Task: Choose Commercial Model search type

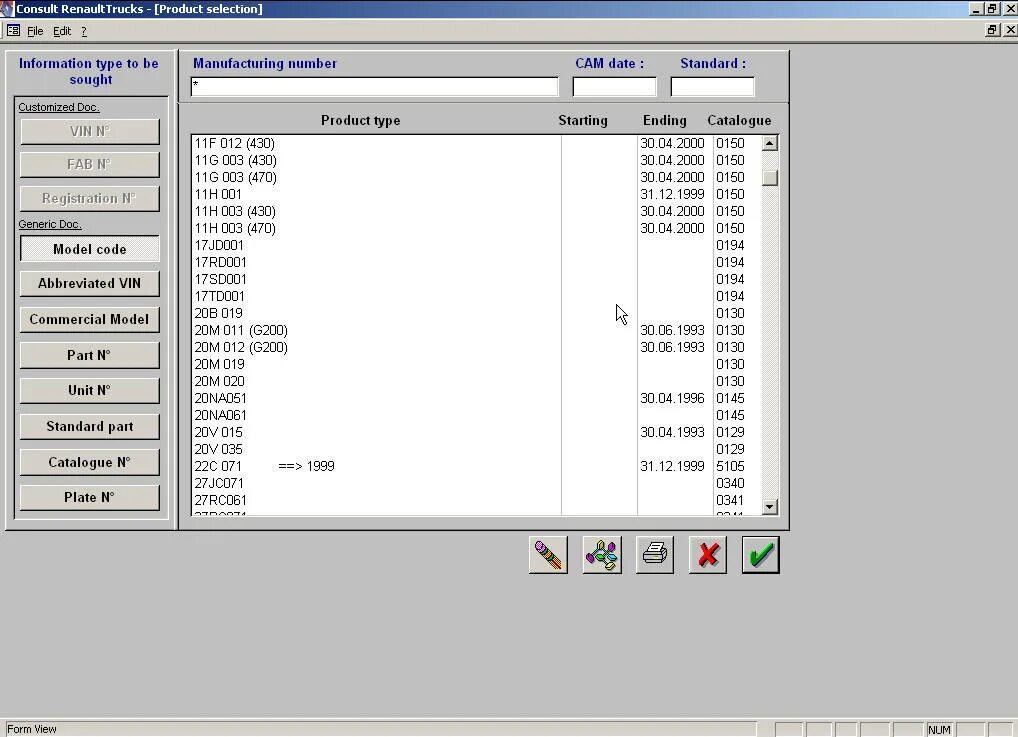Action: [90, 319]
